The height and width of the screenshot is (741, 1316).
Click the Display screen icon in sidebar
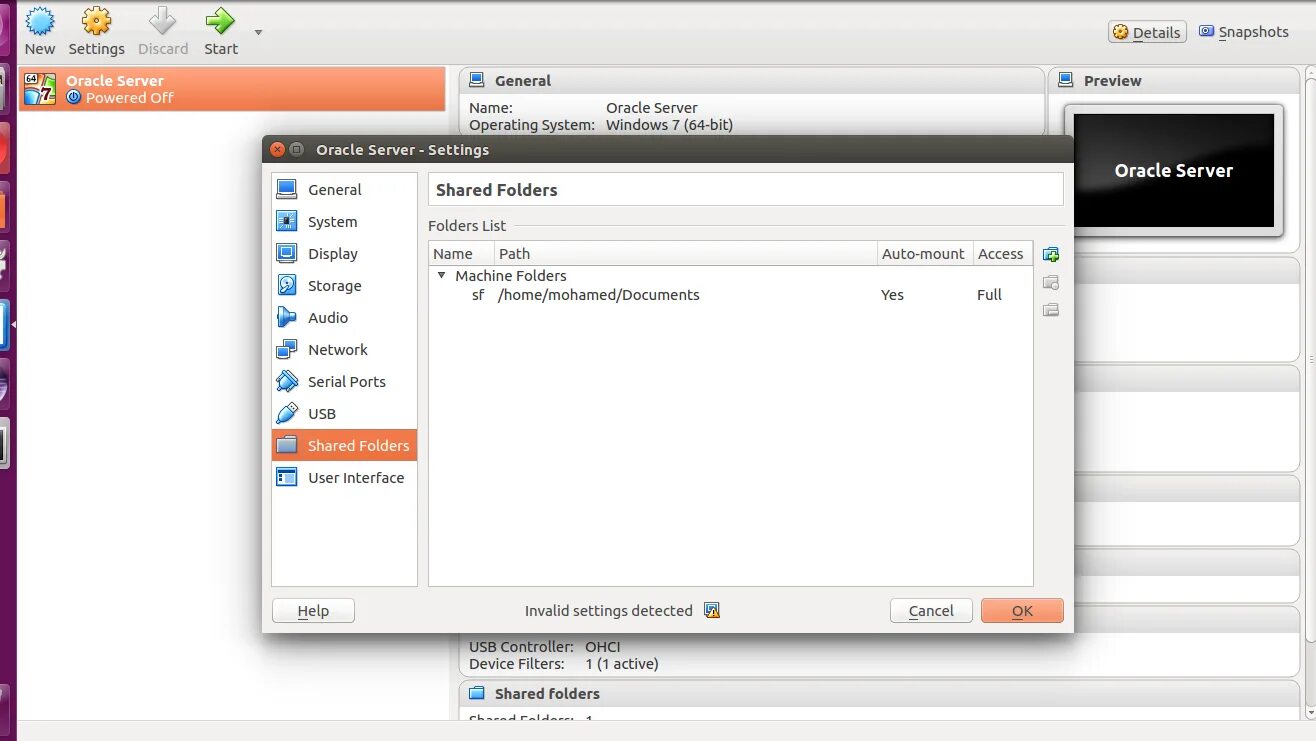point(287,253)
